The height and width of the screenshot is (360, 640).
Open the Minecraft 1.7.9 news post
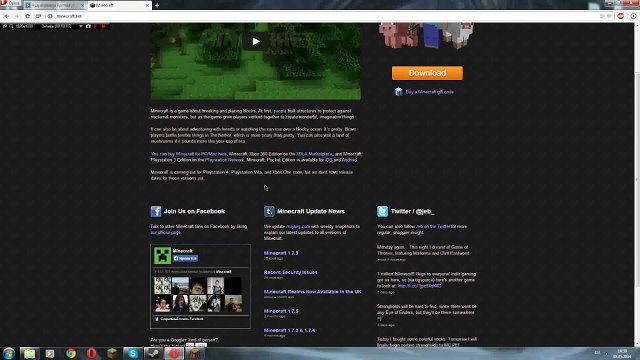click(281, 253)
